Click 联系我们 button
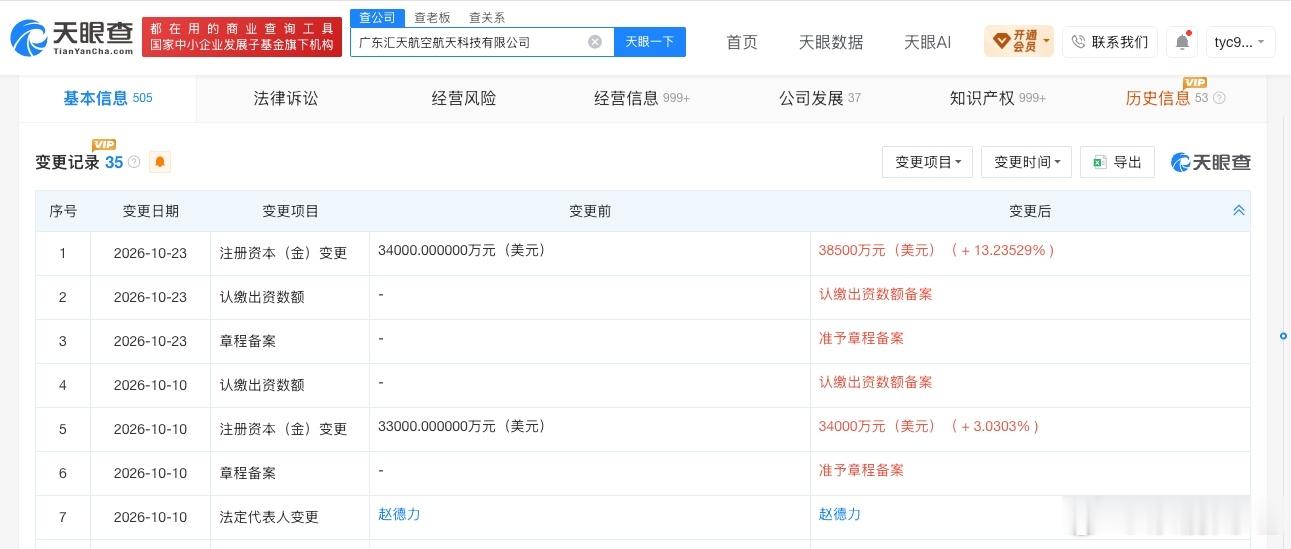The height and width of the screenshot is (549, 1291). [1110, 42]
